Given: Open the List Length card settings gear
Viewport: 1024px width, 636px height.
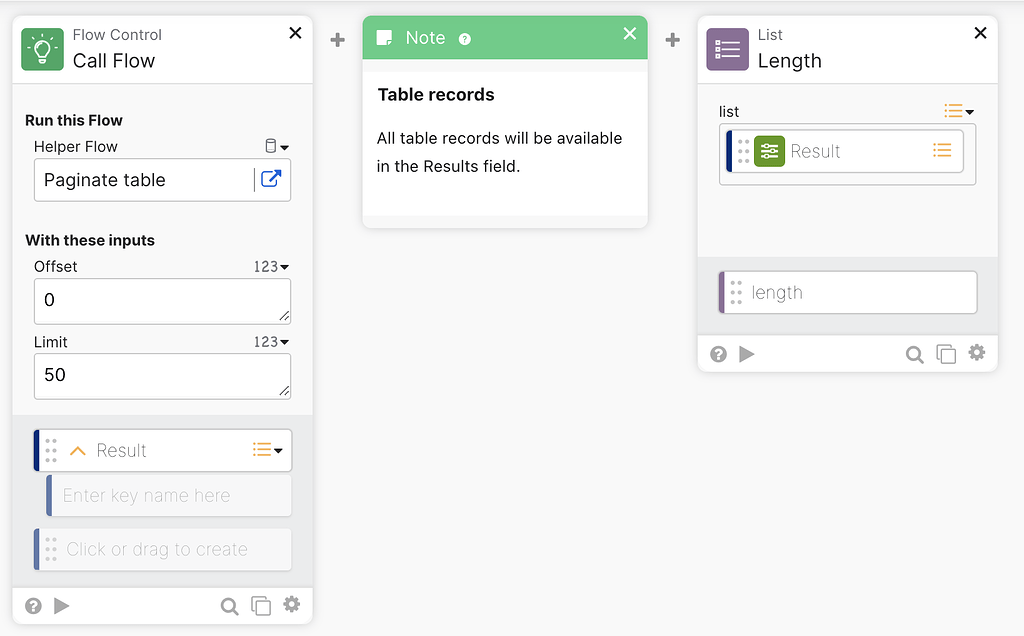Looking at the screenshot, I should (x=976, y=353).
